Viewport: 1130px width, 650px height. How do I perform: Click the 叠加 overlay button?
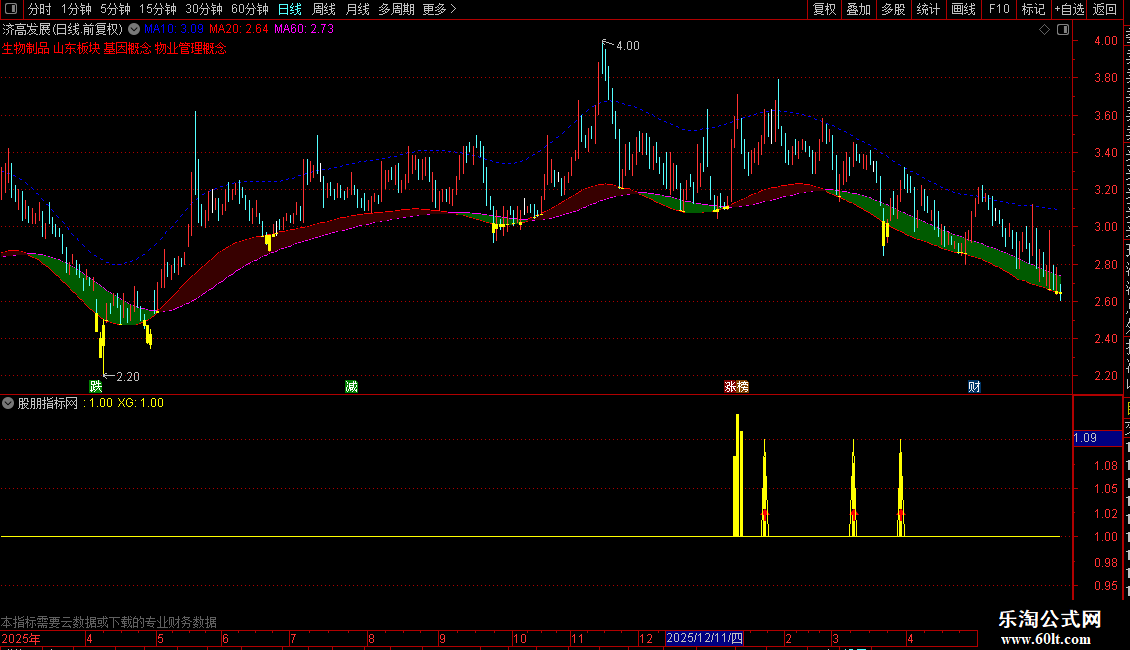click(x=858, y=9)
